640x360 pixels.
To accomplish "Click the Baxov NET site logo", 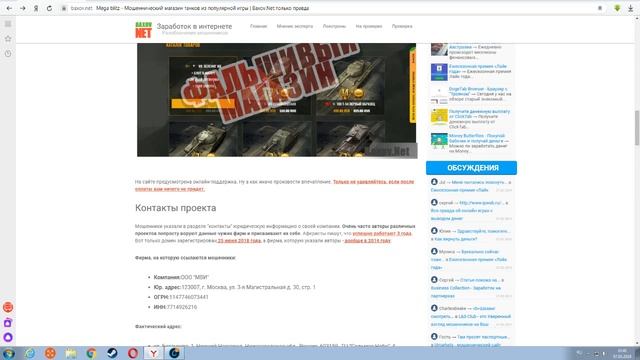I will (x=143, y=30).
